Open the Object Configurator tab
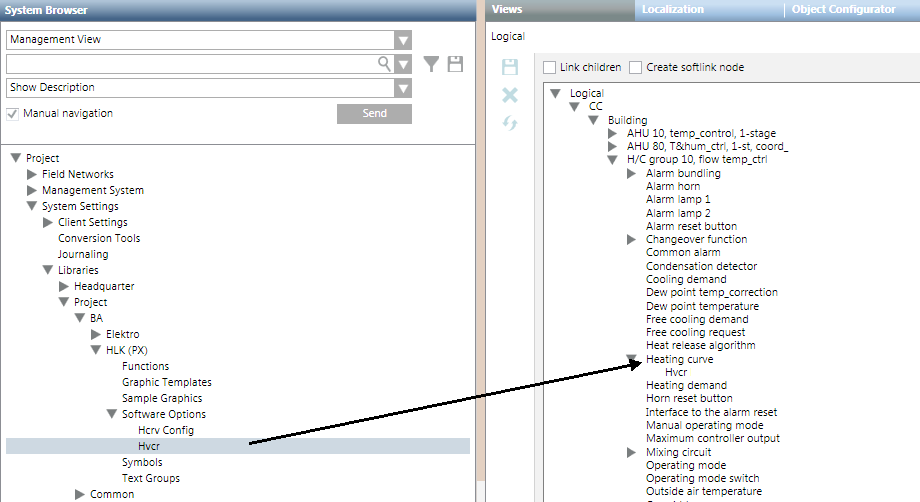The height and width of the screenshot is (502, 920). pos(843,10)
